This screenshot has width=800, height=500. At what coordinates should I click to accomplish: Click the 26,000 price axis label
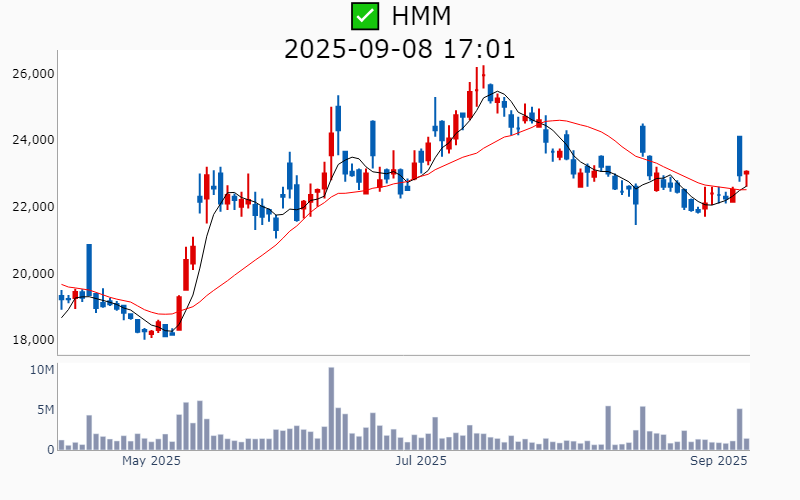coord(33,74)
